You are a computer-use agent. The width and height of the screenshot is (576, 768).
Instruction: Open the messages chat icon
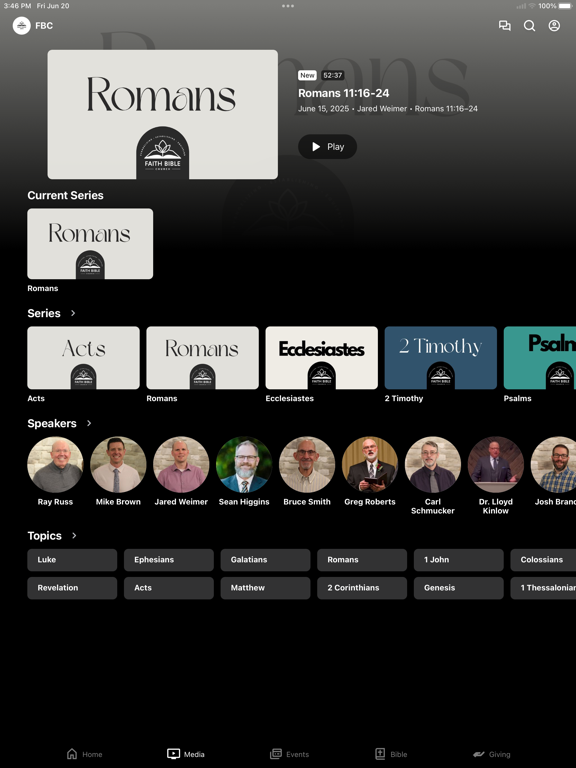[x=504, y=25]
